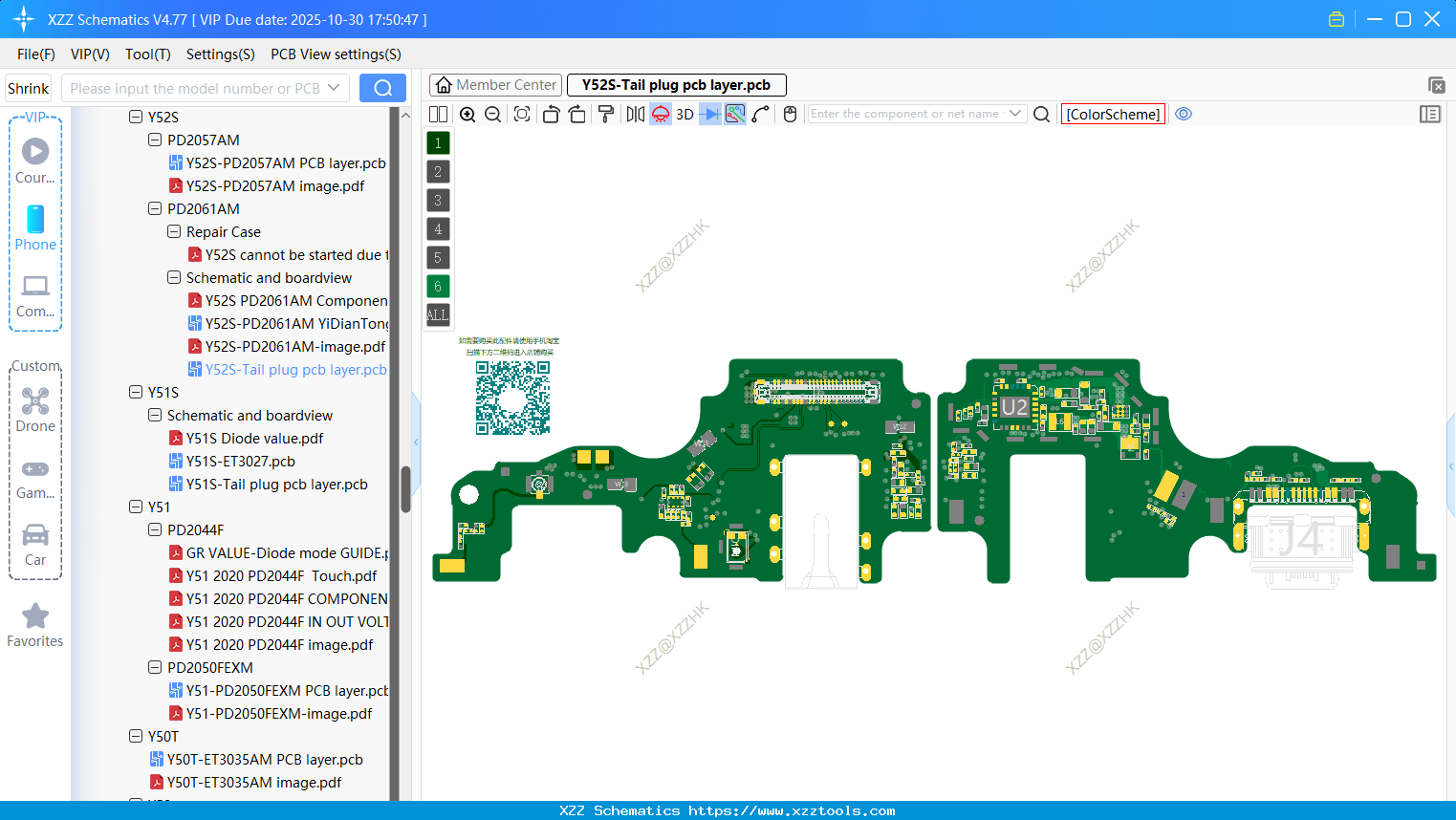Enable the diode value display toggle
Image resolution: width=1456 pixels, height=820 pixels.
click(709, 114)
